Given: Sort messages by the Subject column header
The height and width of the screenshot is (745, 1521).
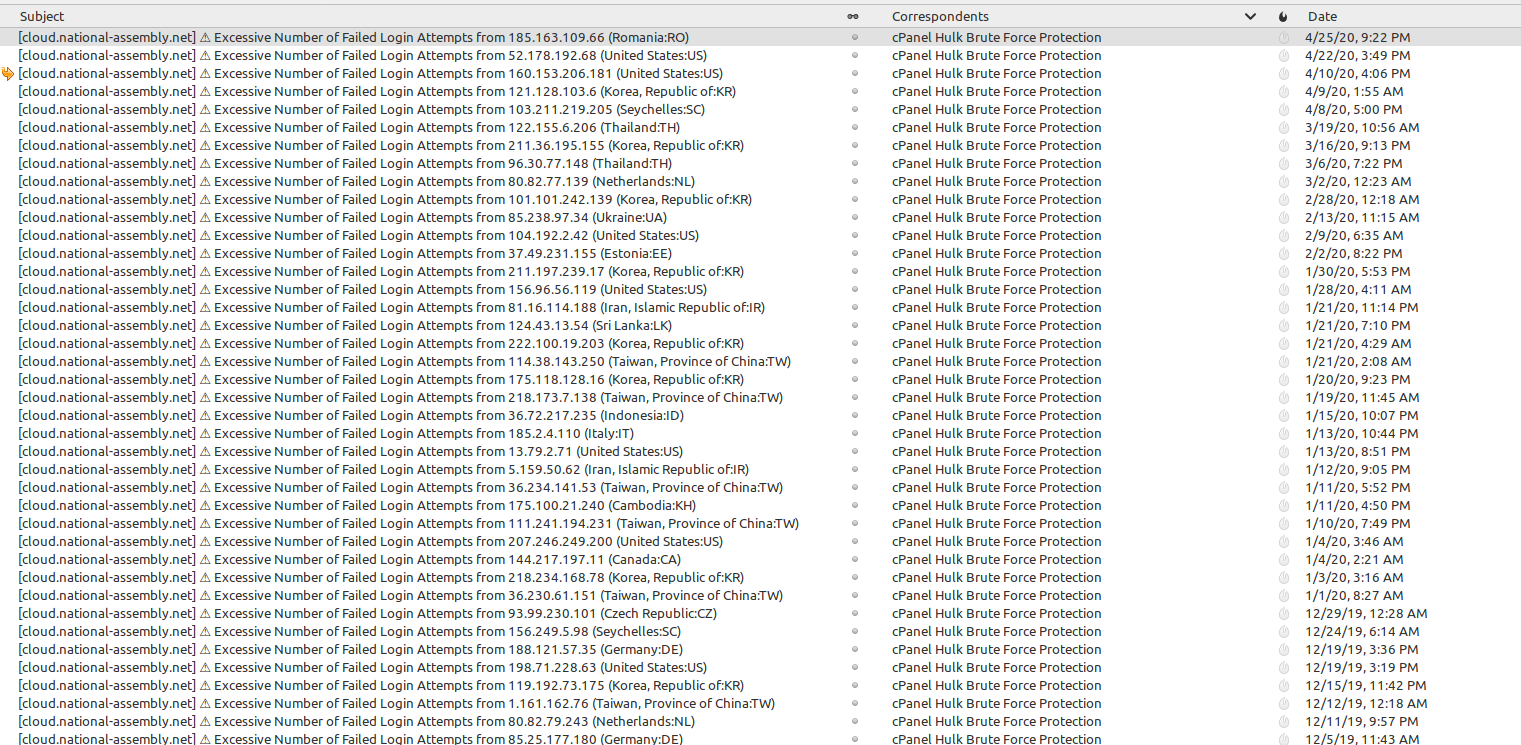Looking at the screenshot, I should click(42, 16).
